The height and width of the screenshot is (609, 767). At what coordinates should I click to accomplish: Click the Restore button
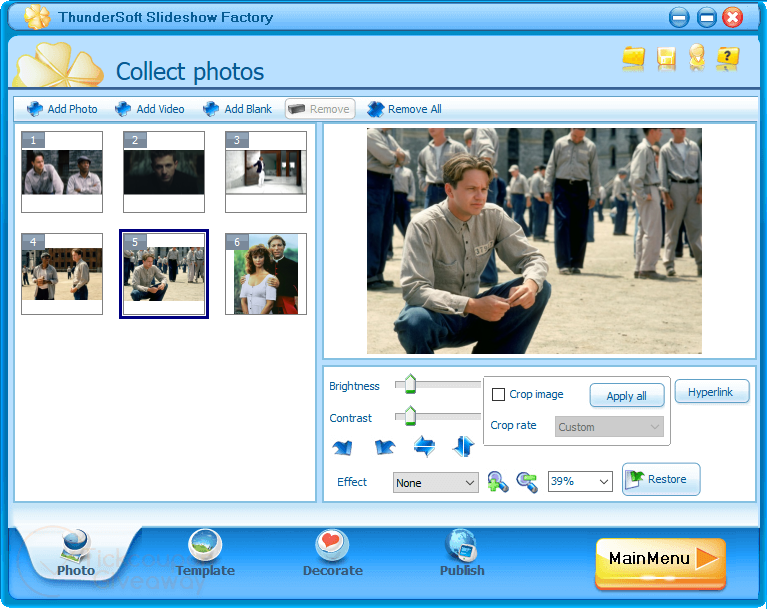pyautogui.click(x=661, y=479)
